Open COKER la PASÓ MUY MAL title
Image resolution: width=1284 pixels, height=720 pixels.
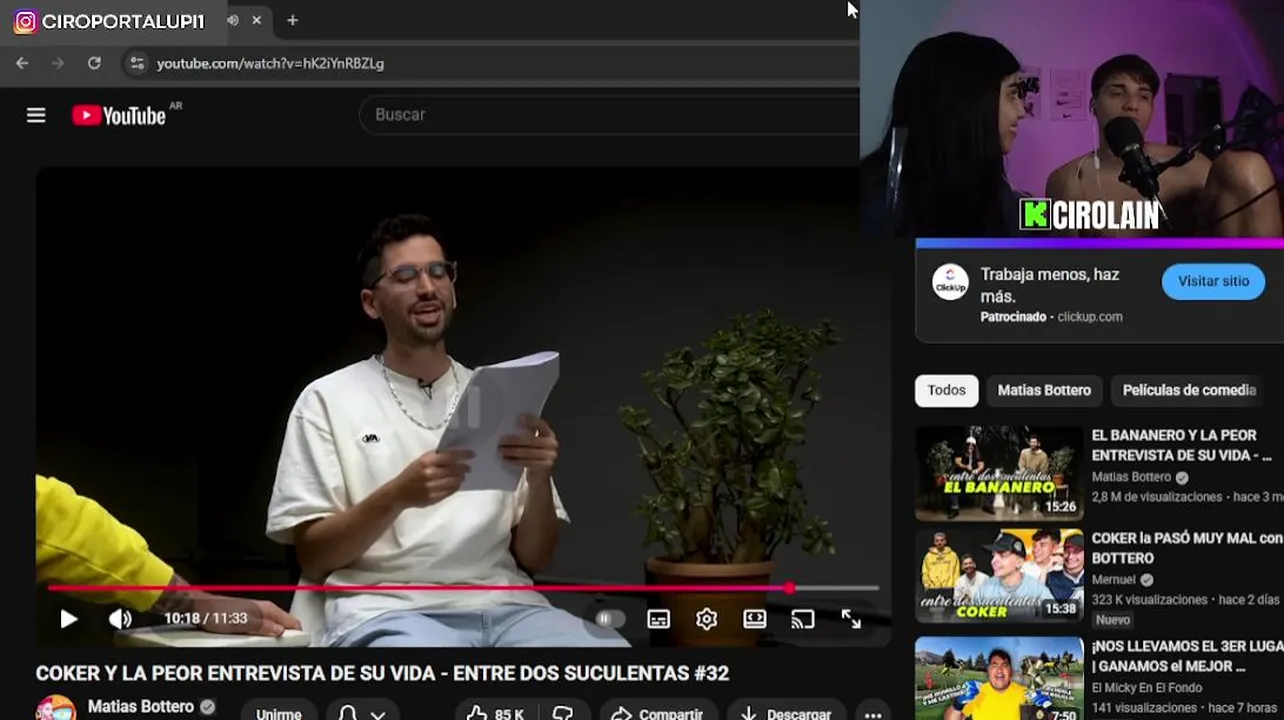1186,548
